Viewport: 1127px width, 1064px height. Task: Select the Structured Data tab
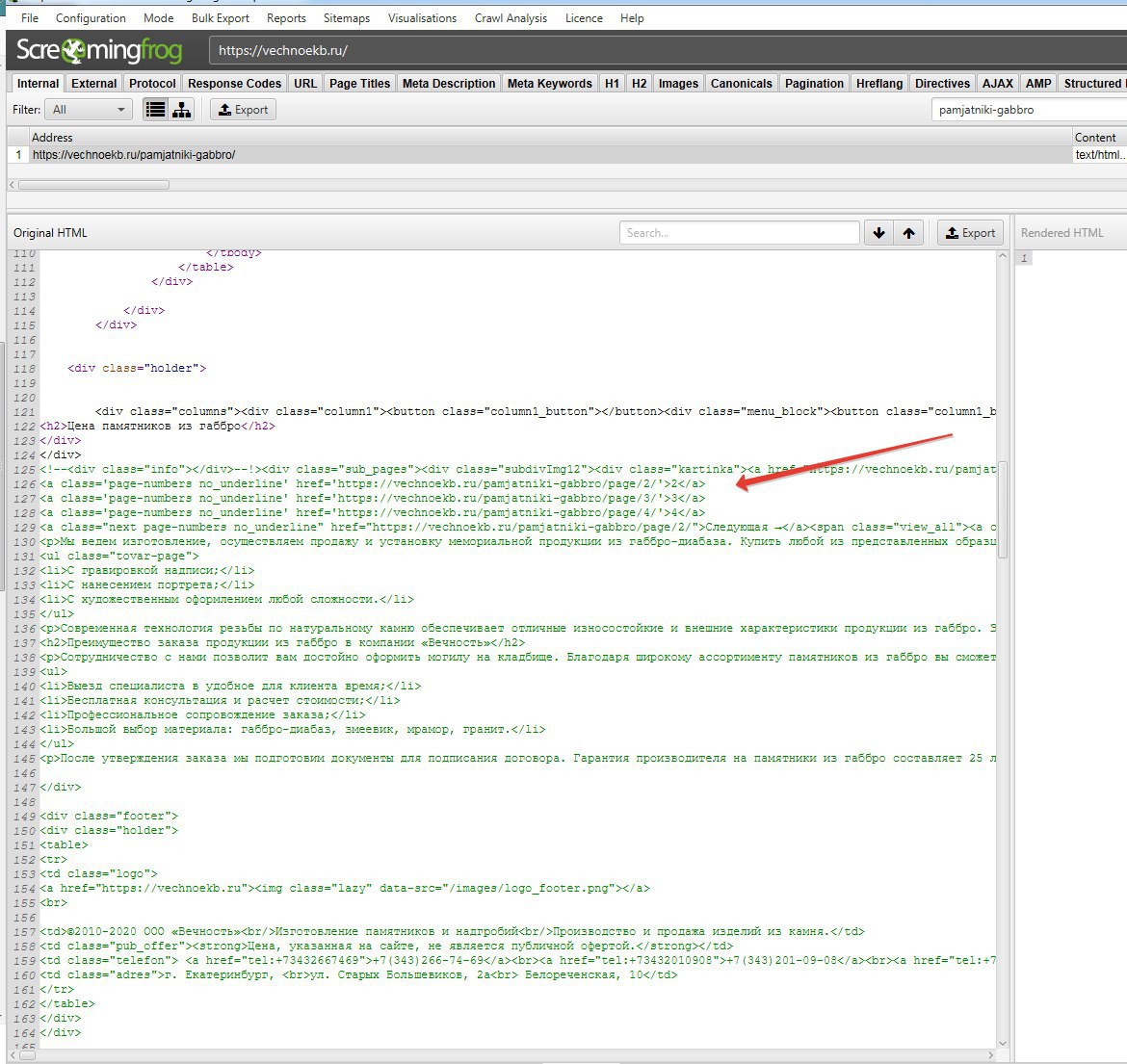(1092, 84)
